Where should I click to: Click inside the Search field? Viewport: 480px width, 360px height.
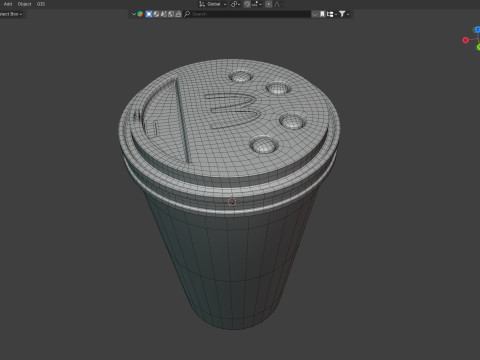247,14
